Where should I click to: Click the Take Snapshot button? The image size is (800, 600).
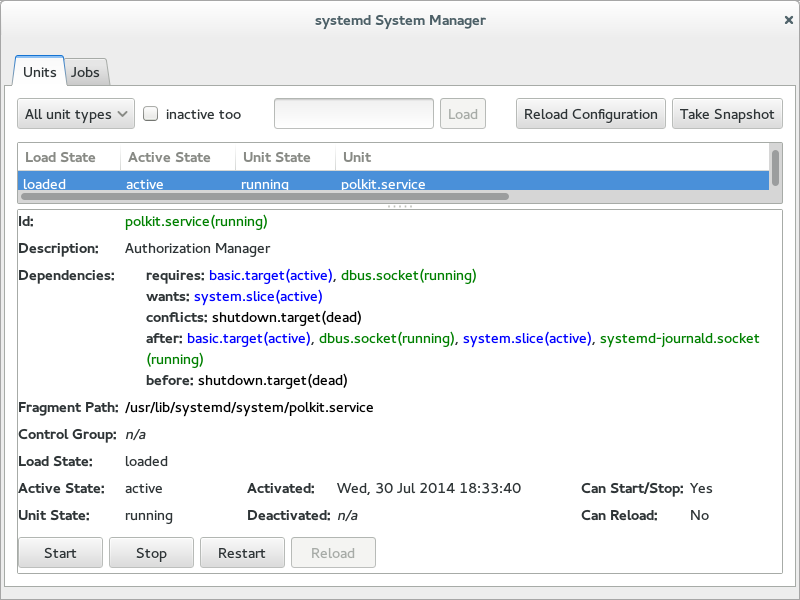tap(726, 114)
